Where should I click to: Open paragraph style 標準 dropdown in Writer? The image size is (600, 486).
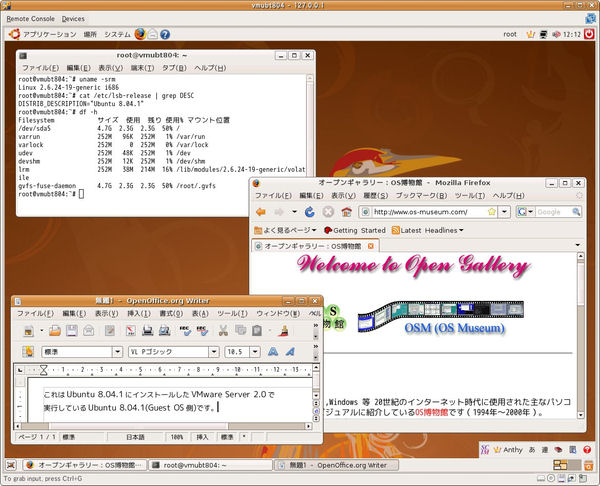pyautogui.click(x=117, y=352)
